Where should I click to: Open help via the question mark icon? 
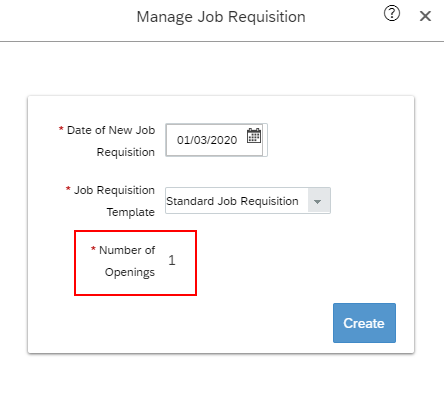point(392,14)
